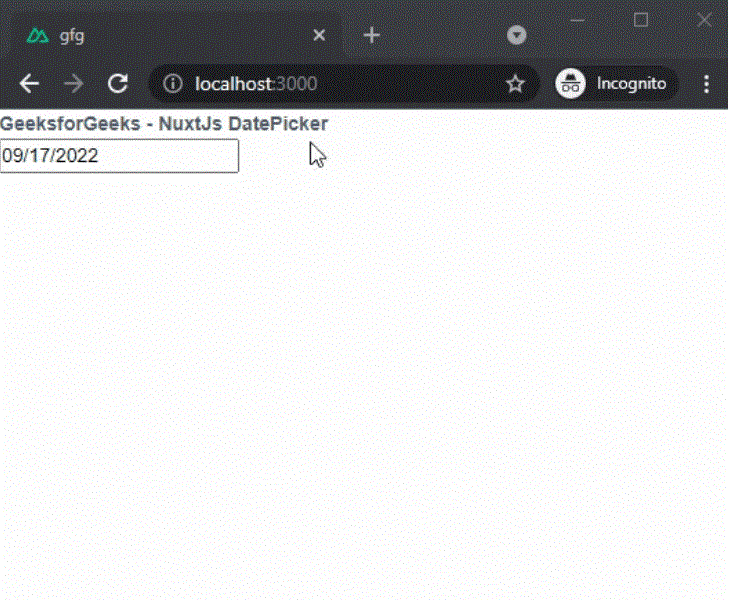Minimize the browser window
Viewport: 729px width, 600px height.
[x=577, y=20]
